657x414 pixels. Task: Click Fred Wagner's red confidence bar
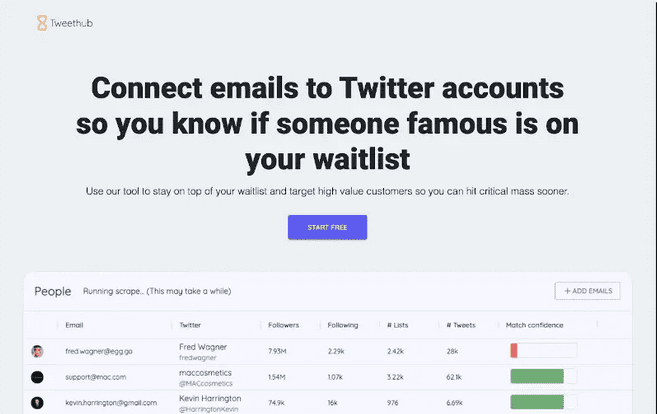tap(514, 350)
